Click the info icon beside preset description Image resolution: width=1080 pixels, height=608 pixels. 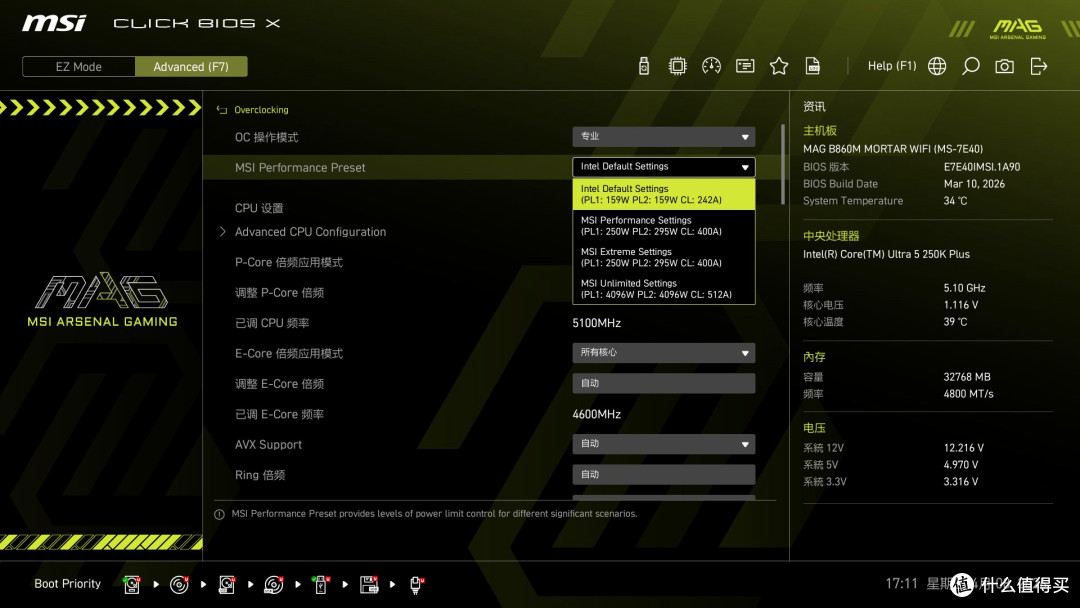(219, 514)
